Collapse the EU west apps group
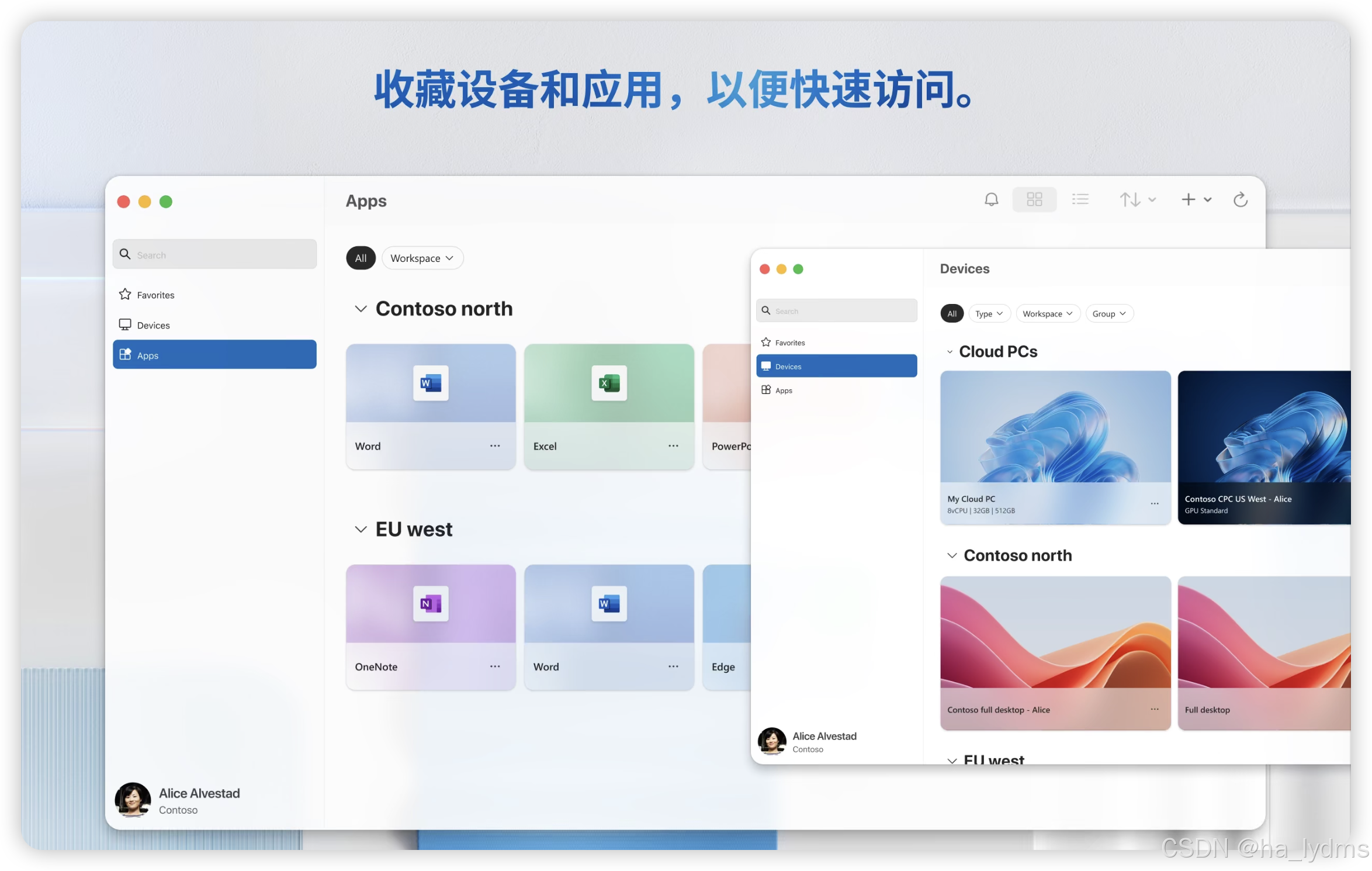Image resolution: width=1372 pixels, height=871 pixels. (x=361, y=530)
